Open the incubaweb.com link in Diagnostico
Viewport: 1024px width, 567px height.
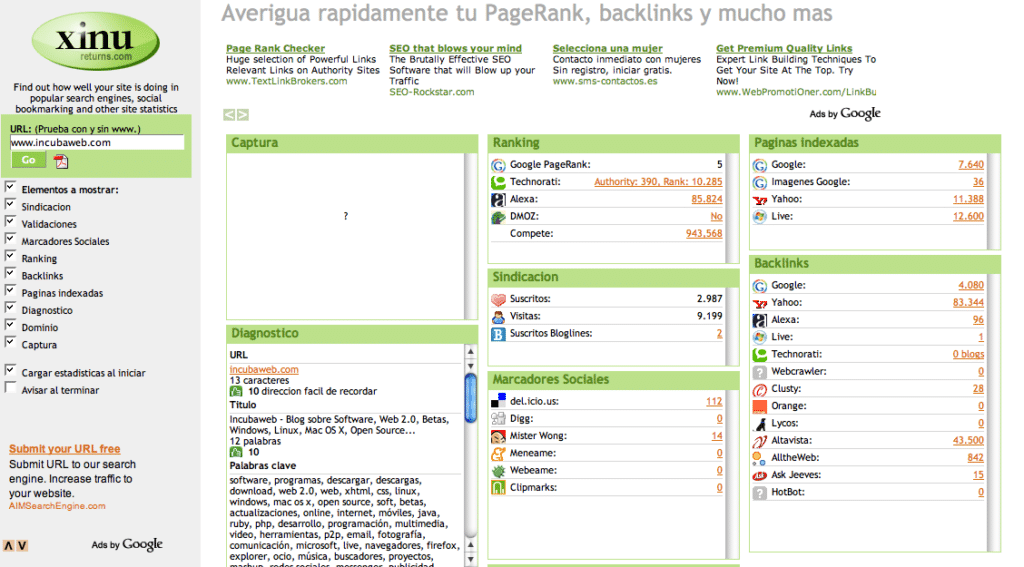point(264,370)
